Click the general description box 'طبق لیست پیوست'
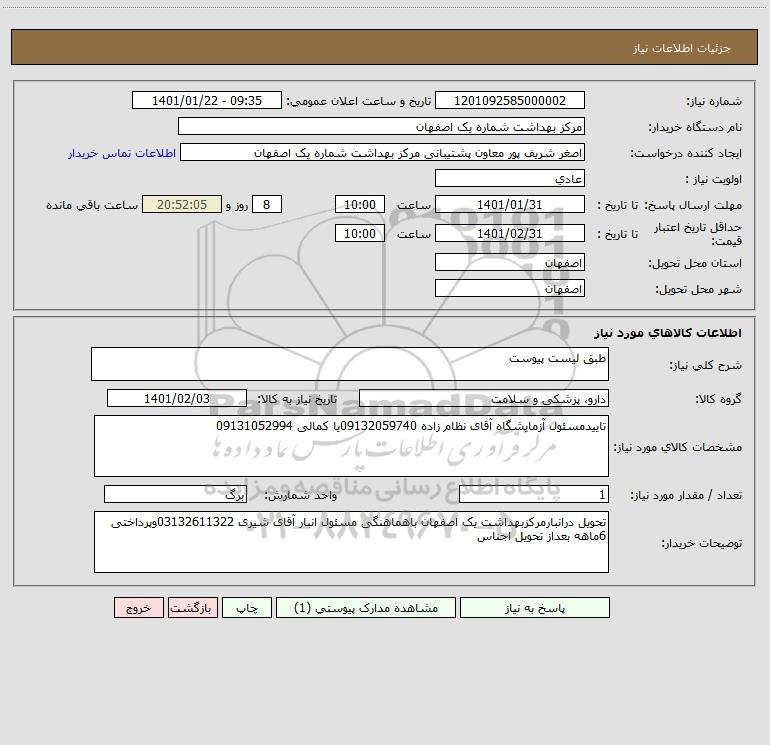The height and width of the screenshot is (745, 770). 350,364
